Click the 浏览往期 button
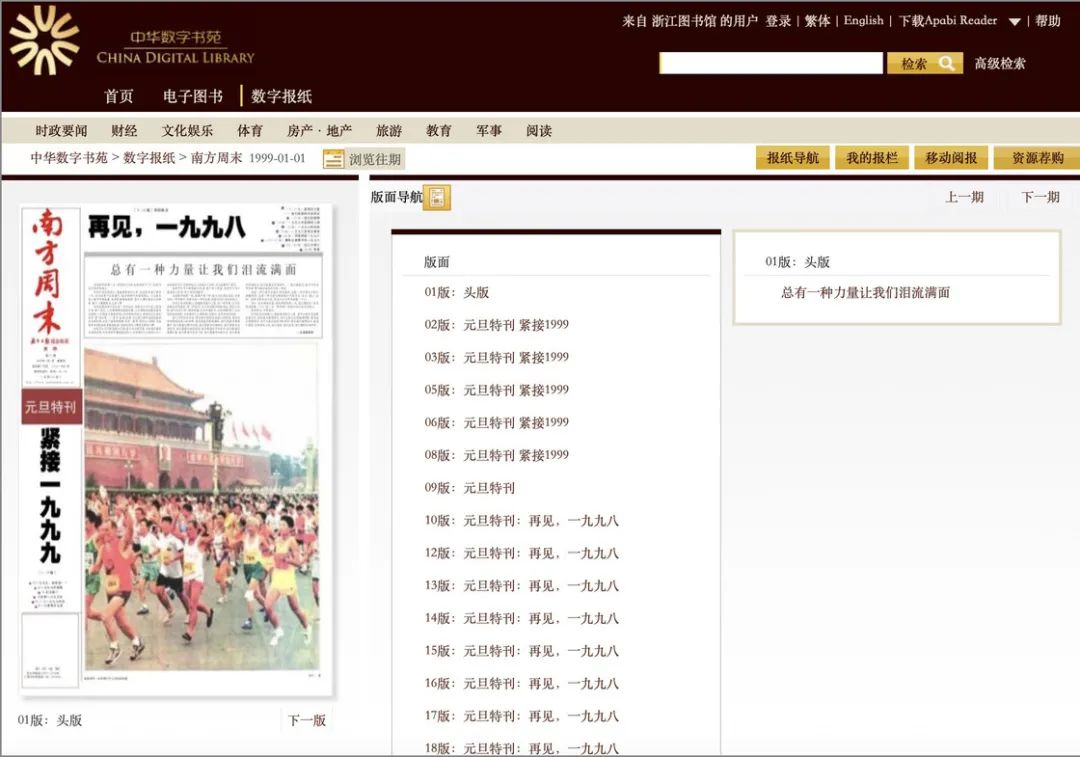Viewport: 1080px width, 757px height. [x=363, y=159]
